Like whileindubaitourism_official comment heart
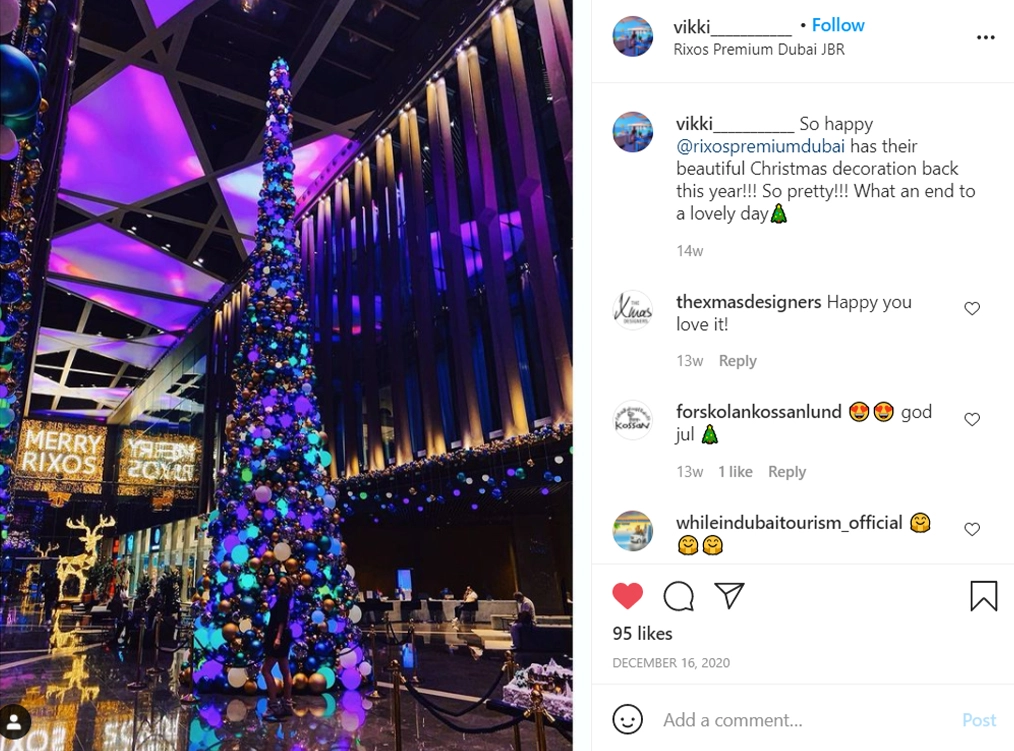The width and height of the screenshot is (1014, 751). 972,529
